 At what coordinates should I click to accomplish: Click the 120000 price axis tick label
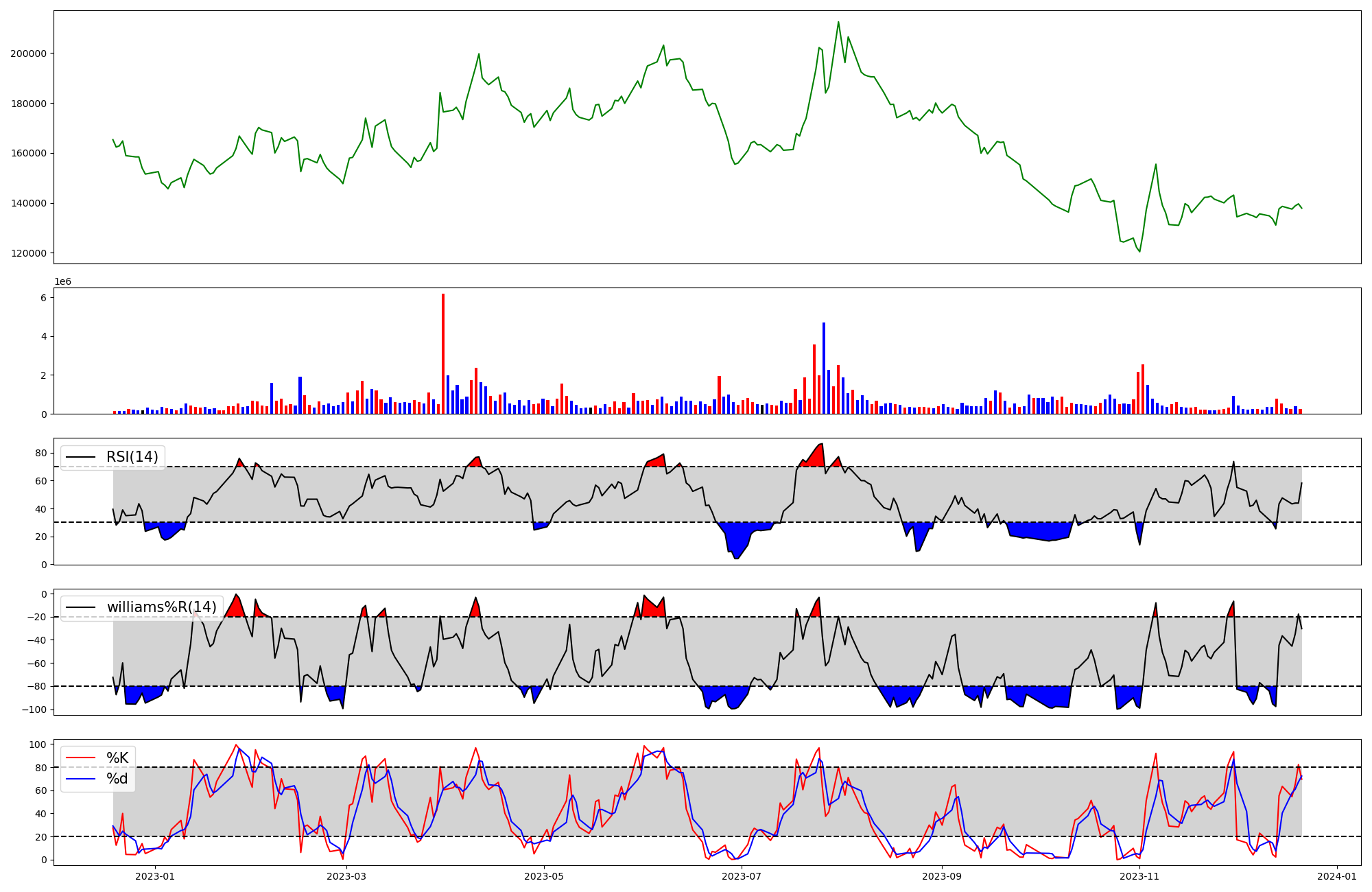pos(28,253)
